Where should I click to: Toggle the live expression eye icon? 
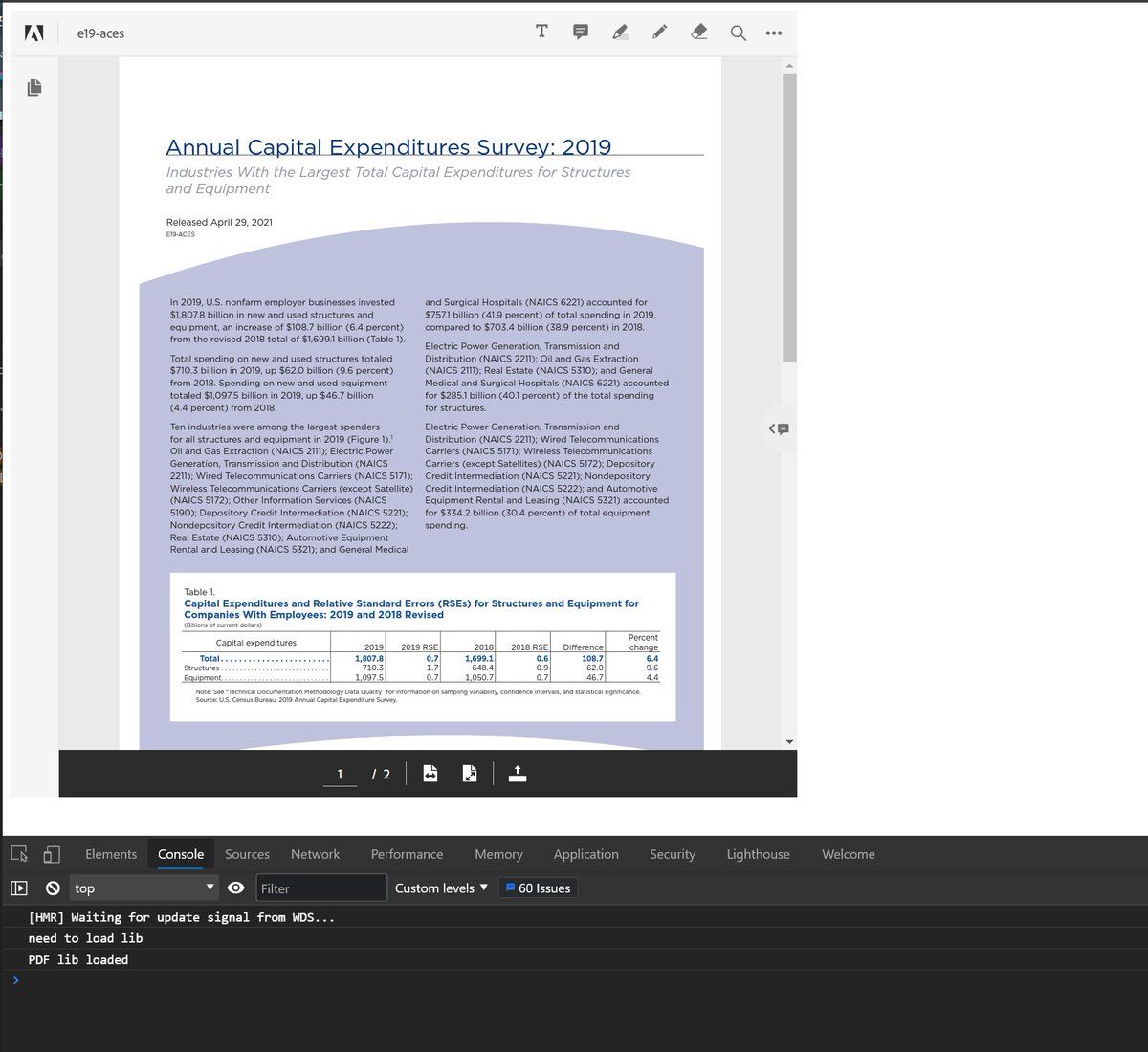(x=236, y=888)
